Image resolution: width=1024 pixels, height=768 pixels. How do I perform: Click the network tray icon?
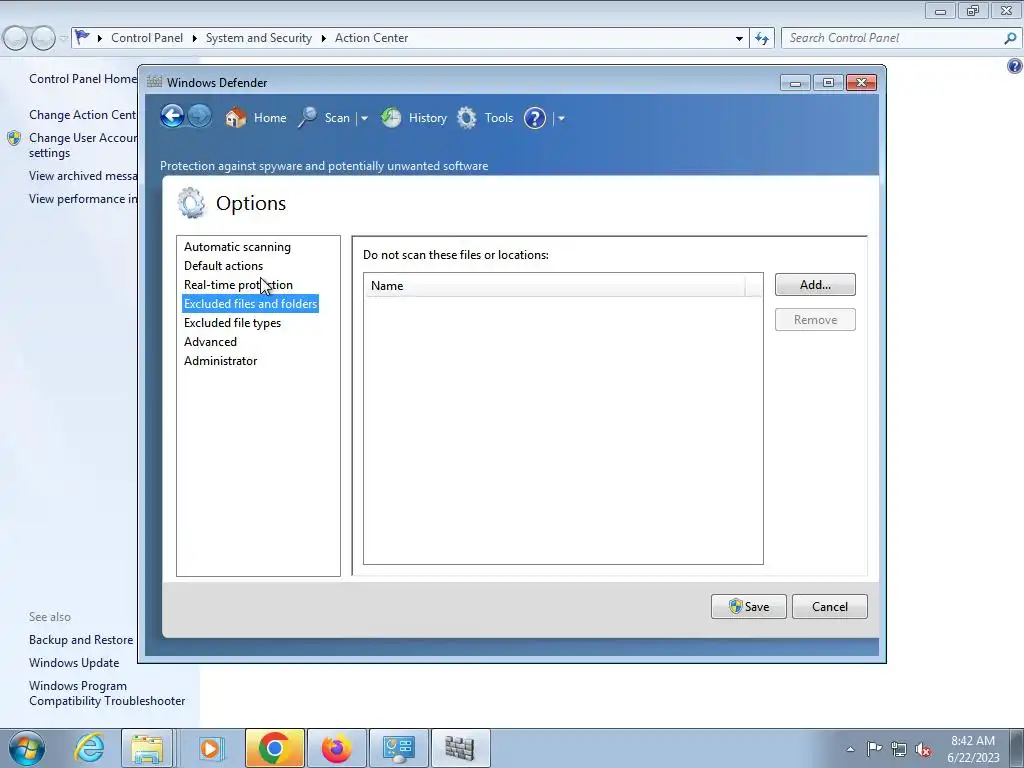coord(899,749)
